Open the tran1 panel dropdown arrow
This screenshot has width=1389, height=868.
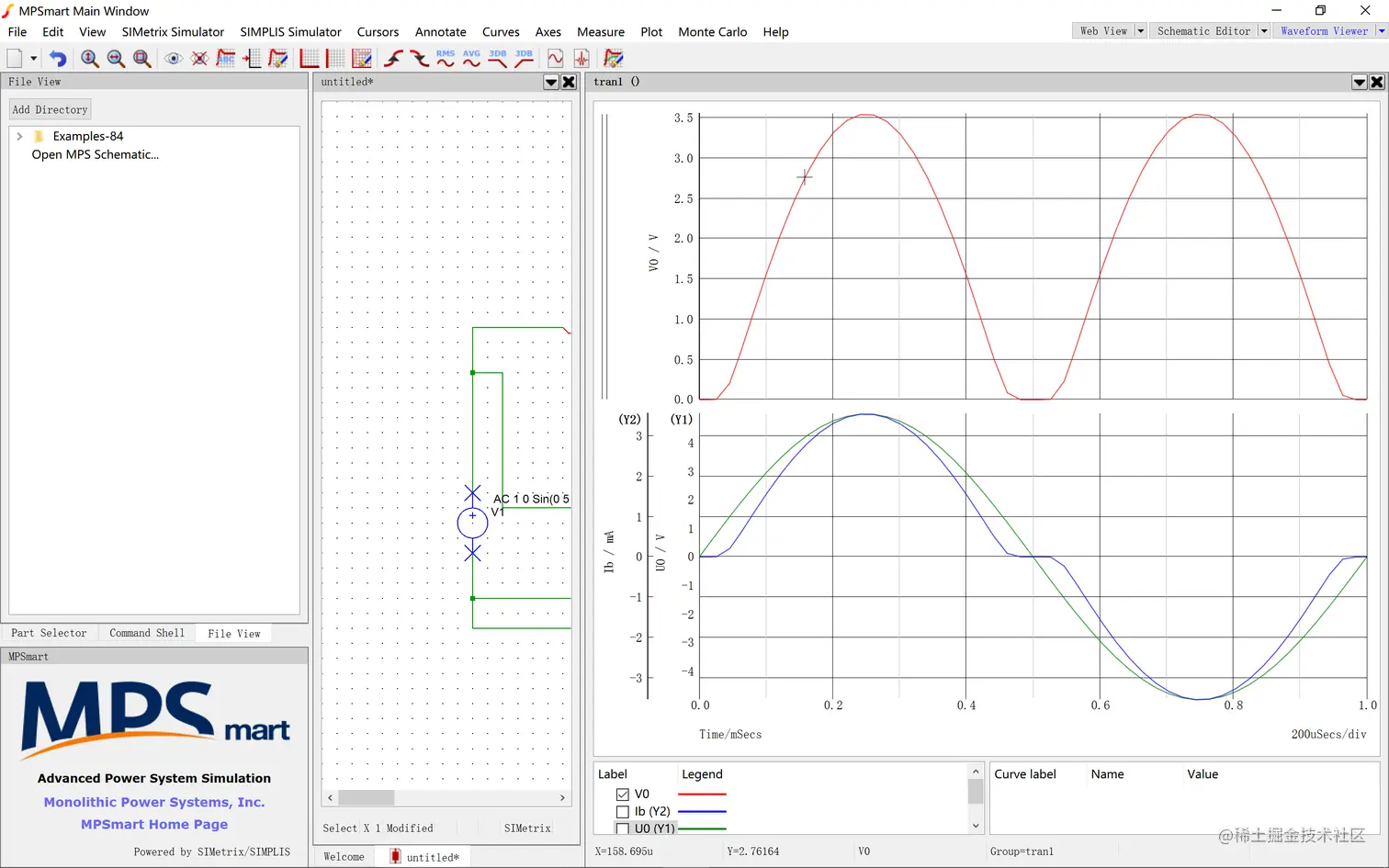[x=1359, y=83]
